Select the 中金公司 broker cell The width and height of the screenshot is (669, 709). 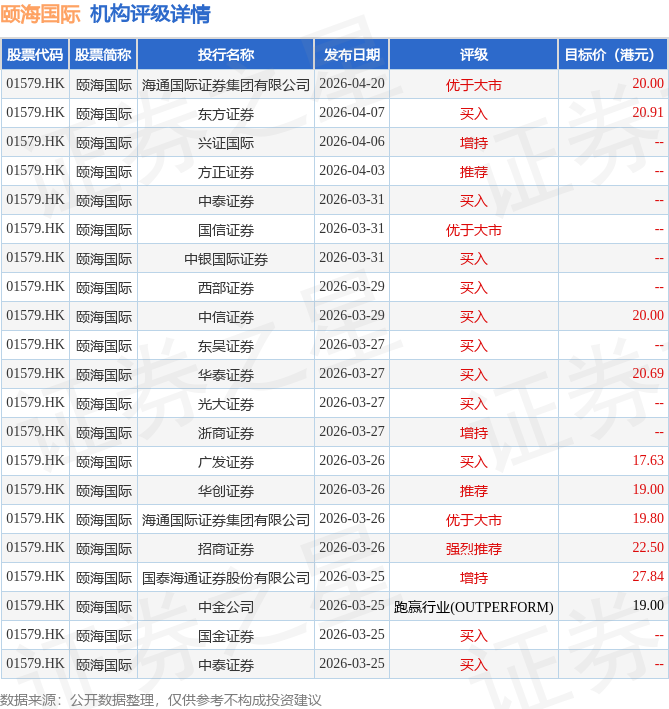226,606
